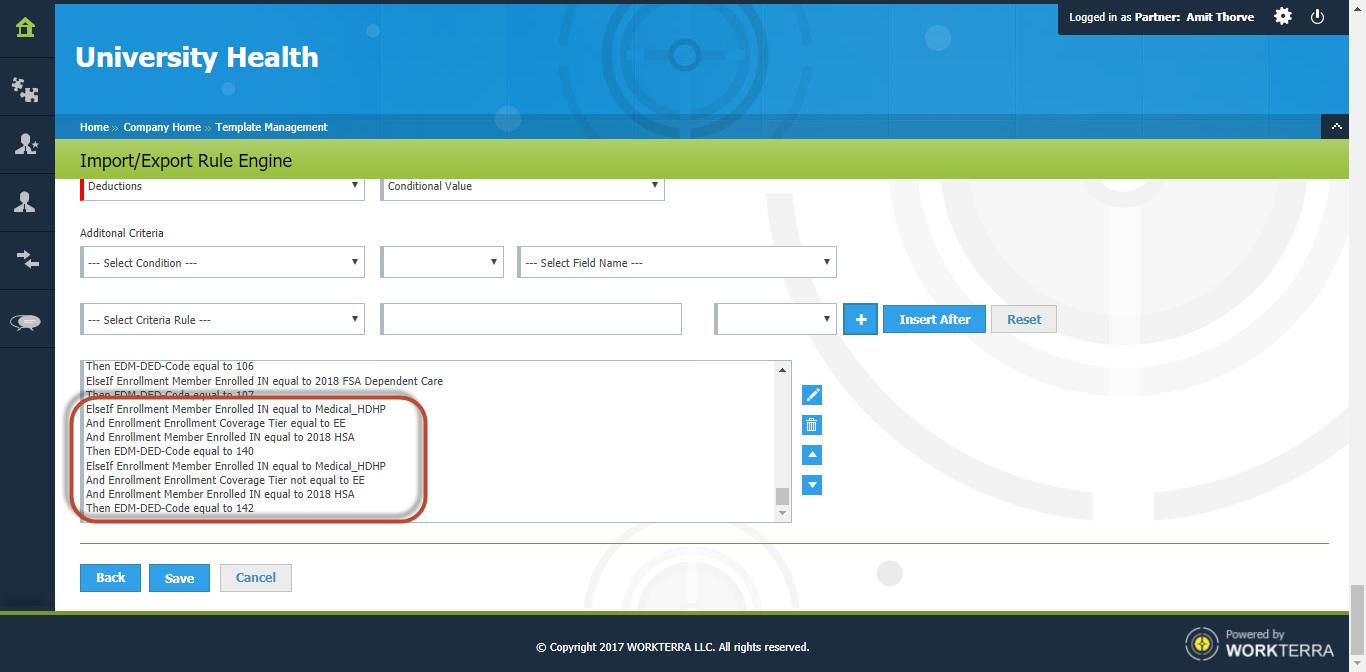Open the puzzle pieces sidebar icon

(26, 90)
